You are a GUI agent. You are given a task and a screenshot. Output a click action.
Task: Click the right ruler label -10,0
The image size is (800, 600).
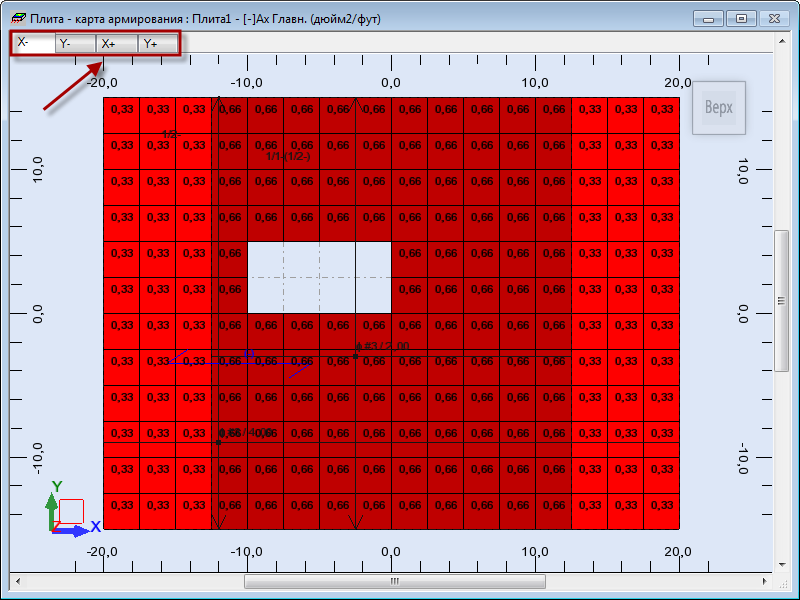tap(743, 458)
